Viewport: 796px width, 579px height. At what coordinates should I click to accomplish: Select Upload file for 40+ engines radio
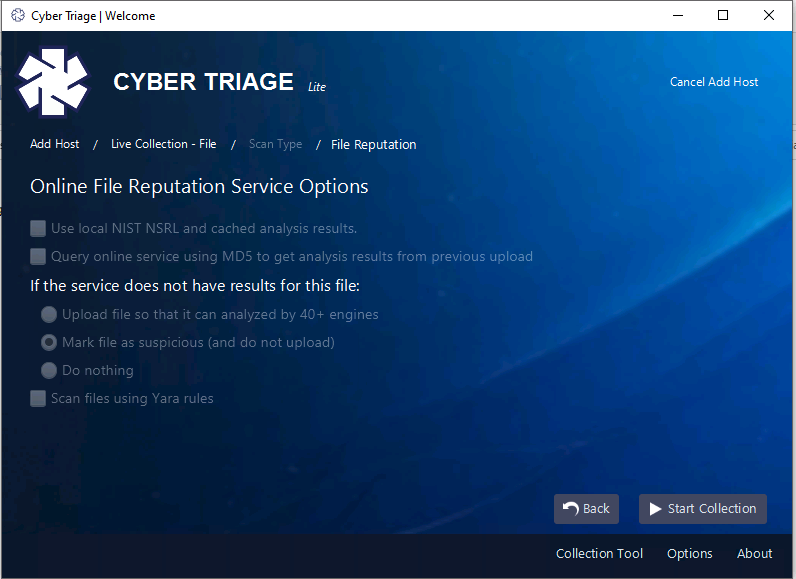[x=49, y=315]
